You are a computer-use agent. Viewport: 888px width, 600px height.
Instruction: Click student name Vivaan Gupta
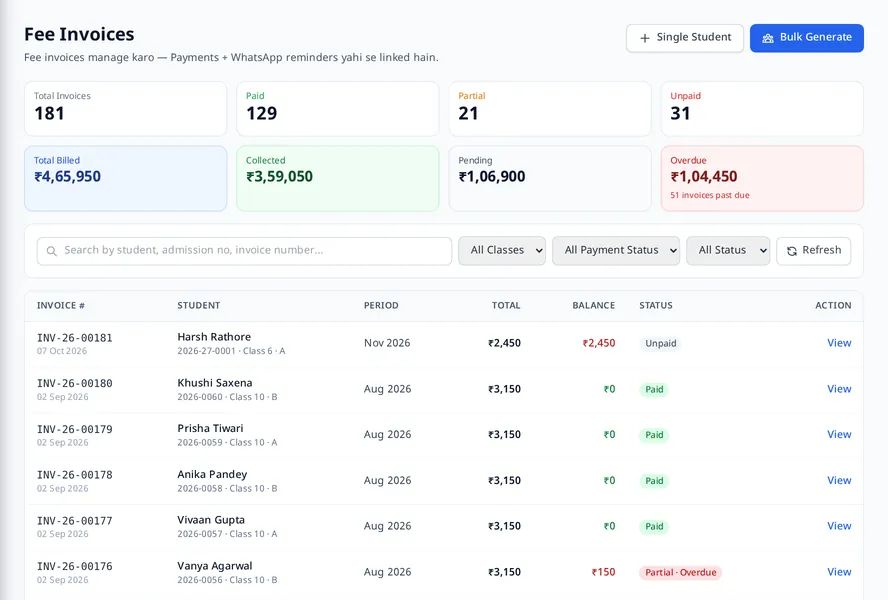click(x=211, y=520)
